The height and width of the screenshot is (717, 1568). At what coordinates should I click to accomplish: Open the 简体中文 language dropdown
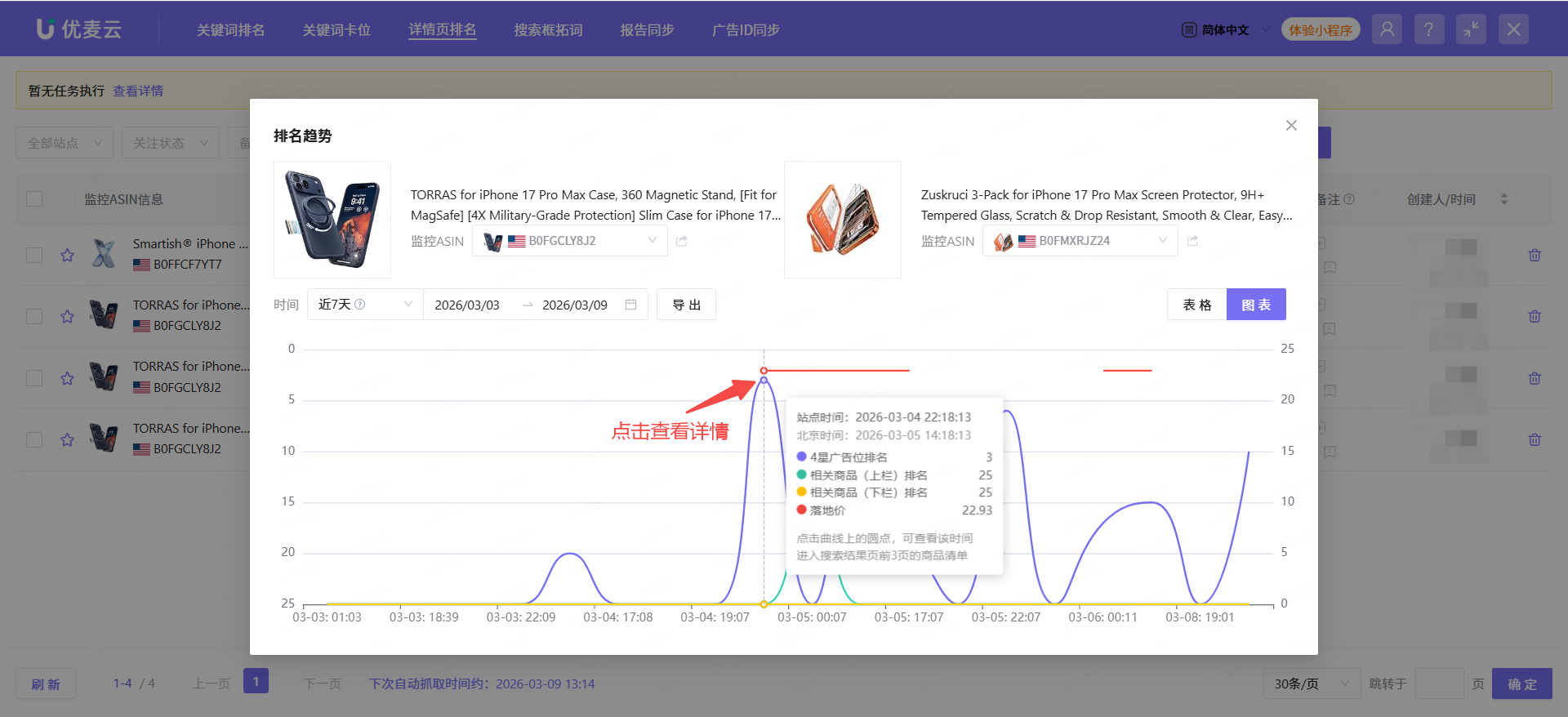(1226, 29)
